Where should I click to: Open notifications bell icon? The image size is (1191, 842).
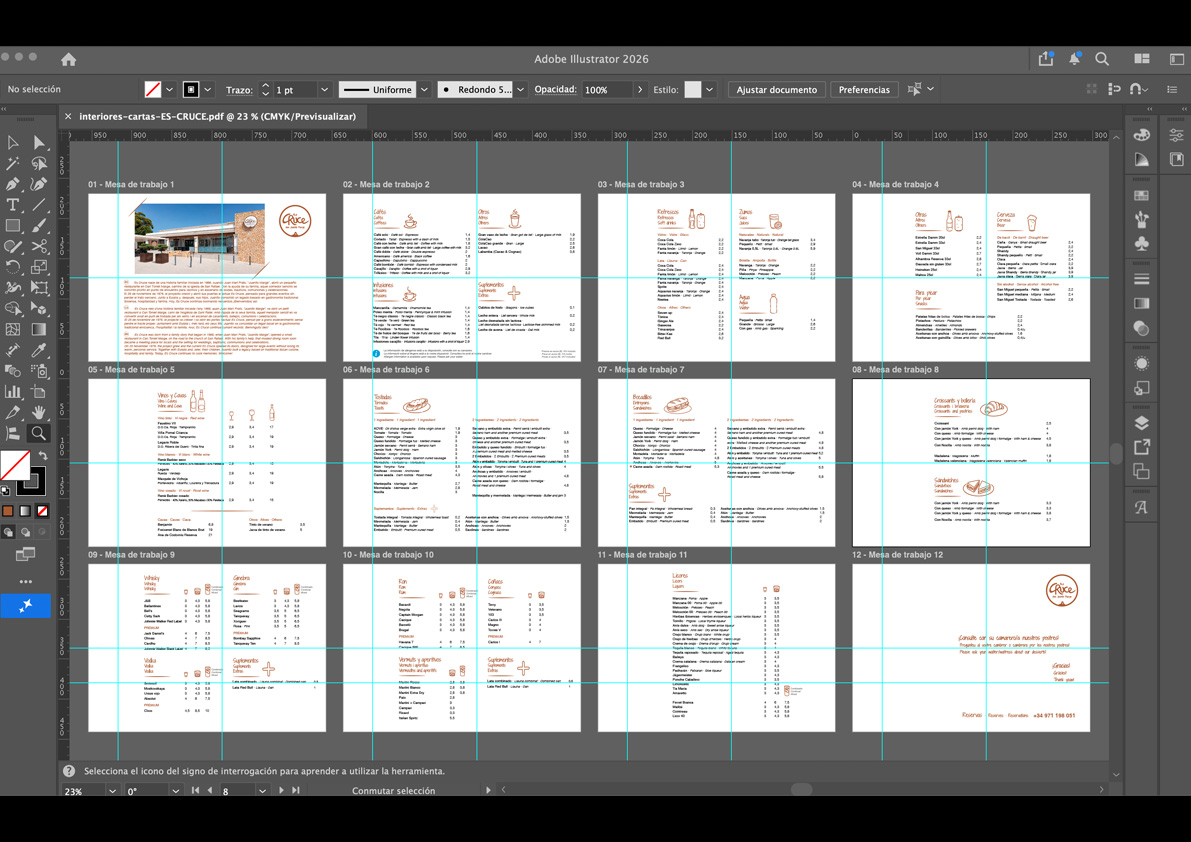tap(1074, 58)
